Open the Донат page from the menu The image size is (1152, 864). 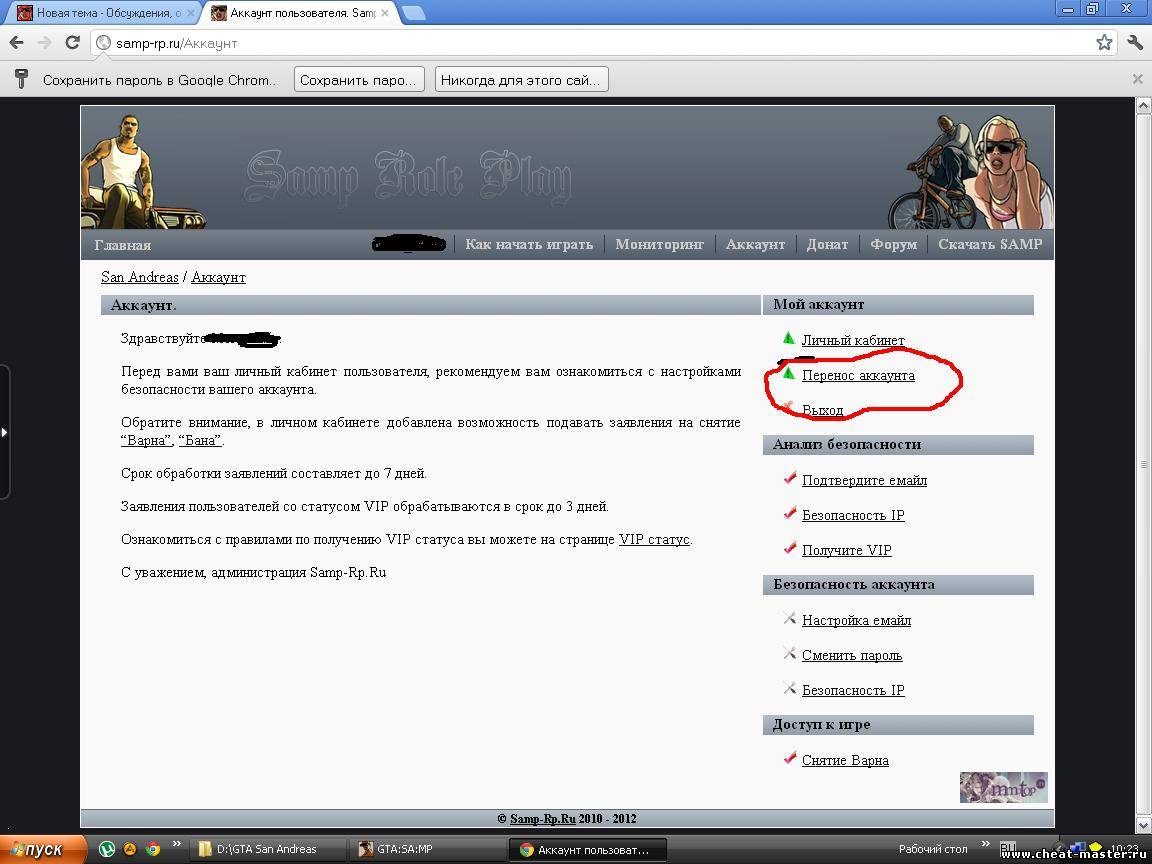[x=827, y=244]
